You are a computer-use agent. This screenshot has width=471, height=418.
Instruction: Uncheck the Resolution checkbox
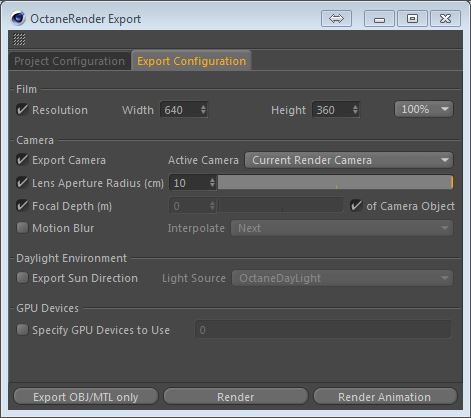tap(22, 110)
